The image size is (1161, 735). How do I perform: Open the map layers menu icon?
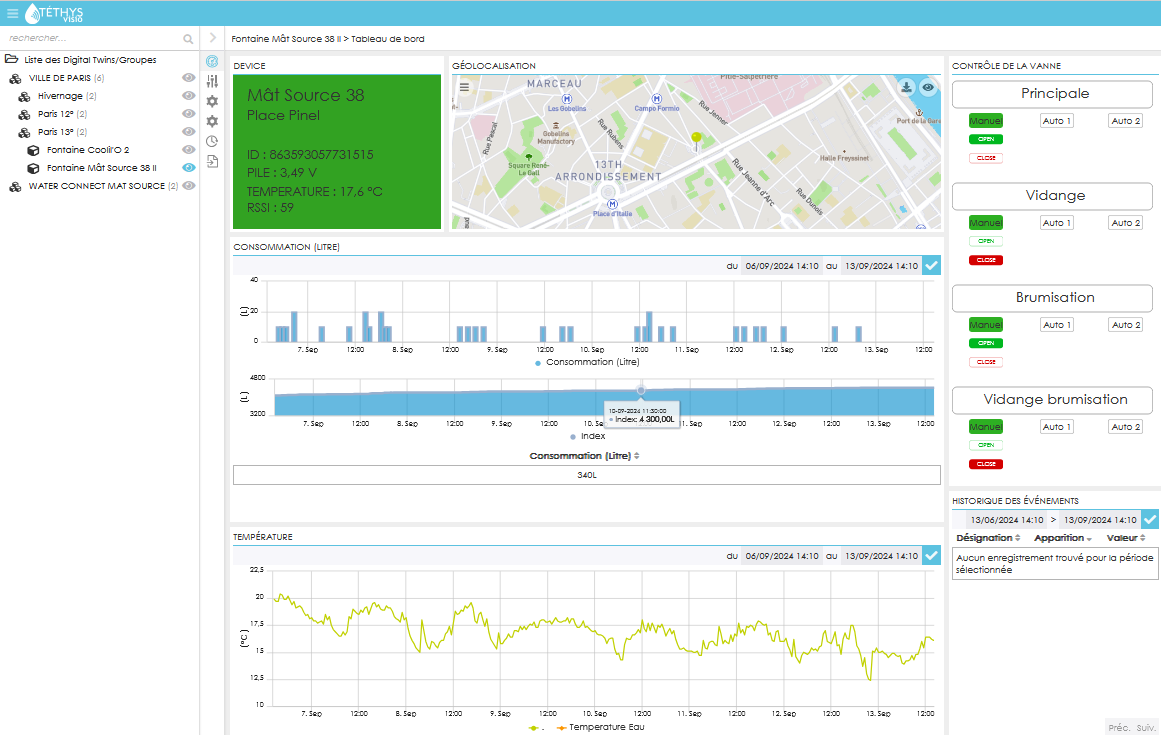click(x=464, y=87)
